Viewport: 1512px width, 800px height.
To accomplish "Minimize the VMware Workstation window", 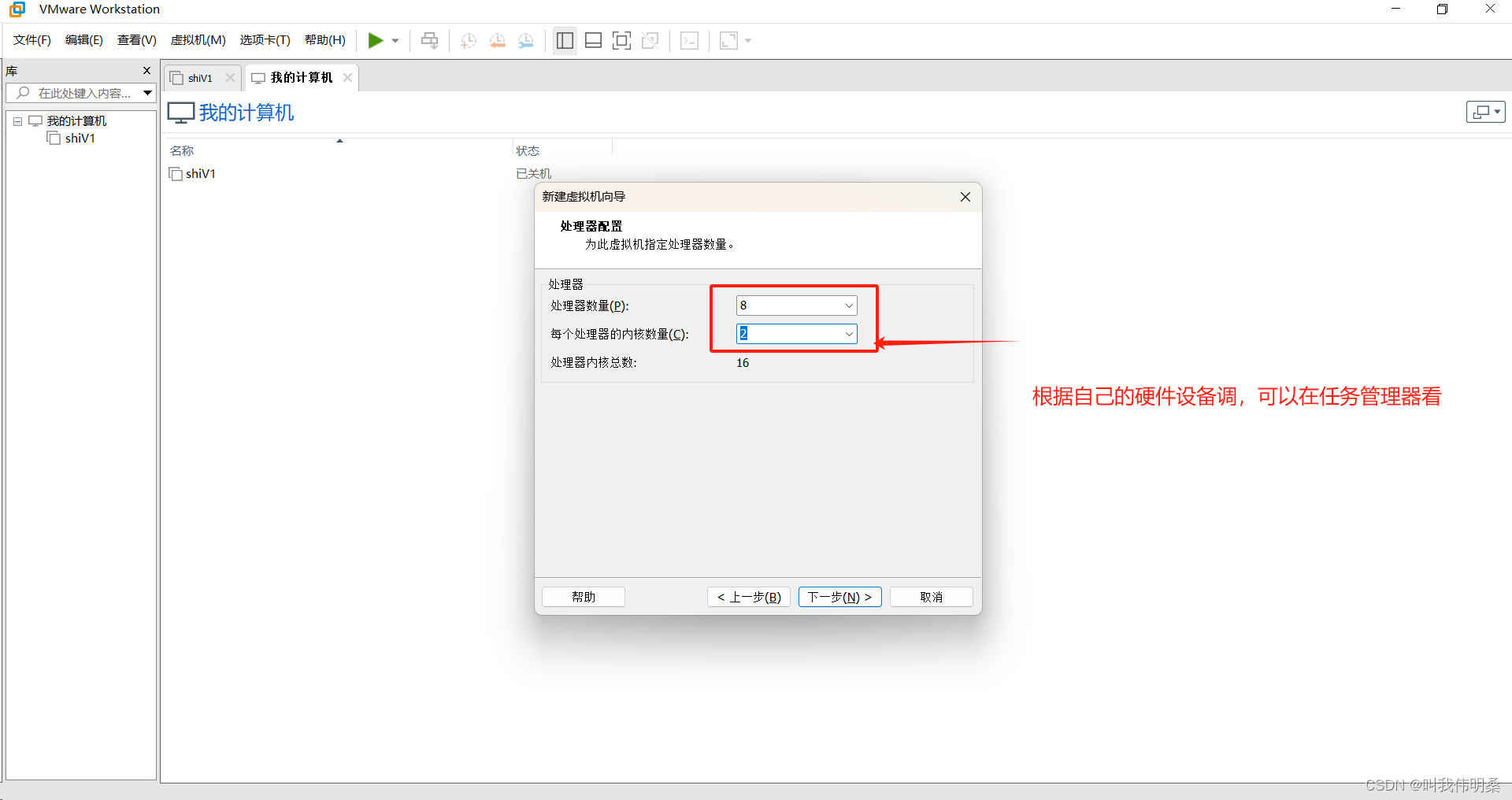I will (1395, 9).
